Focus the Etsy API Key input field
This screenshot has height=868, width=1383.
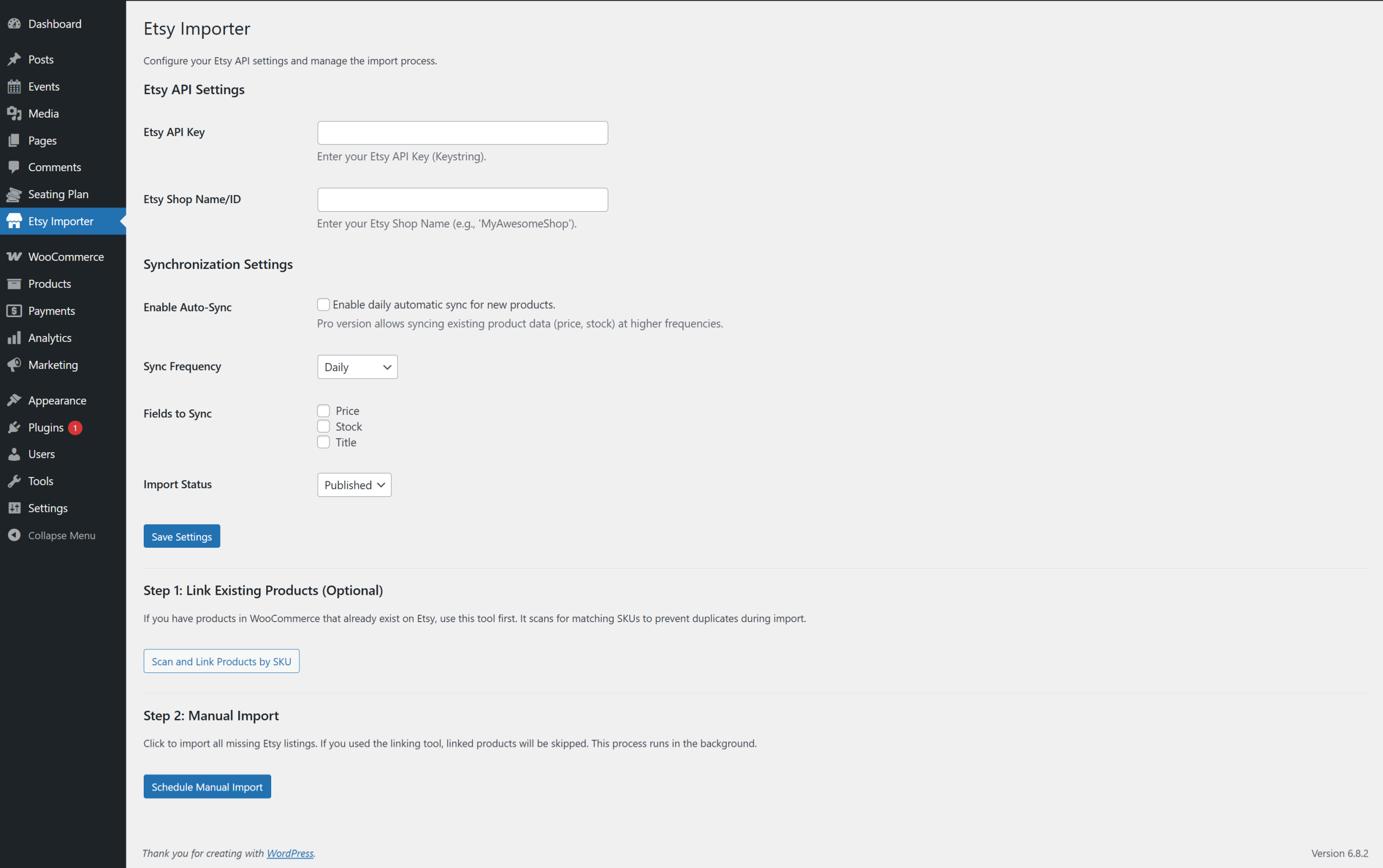462,133
